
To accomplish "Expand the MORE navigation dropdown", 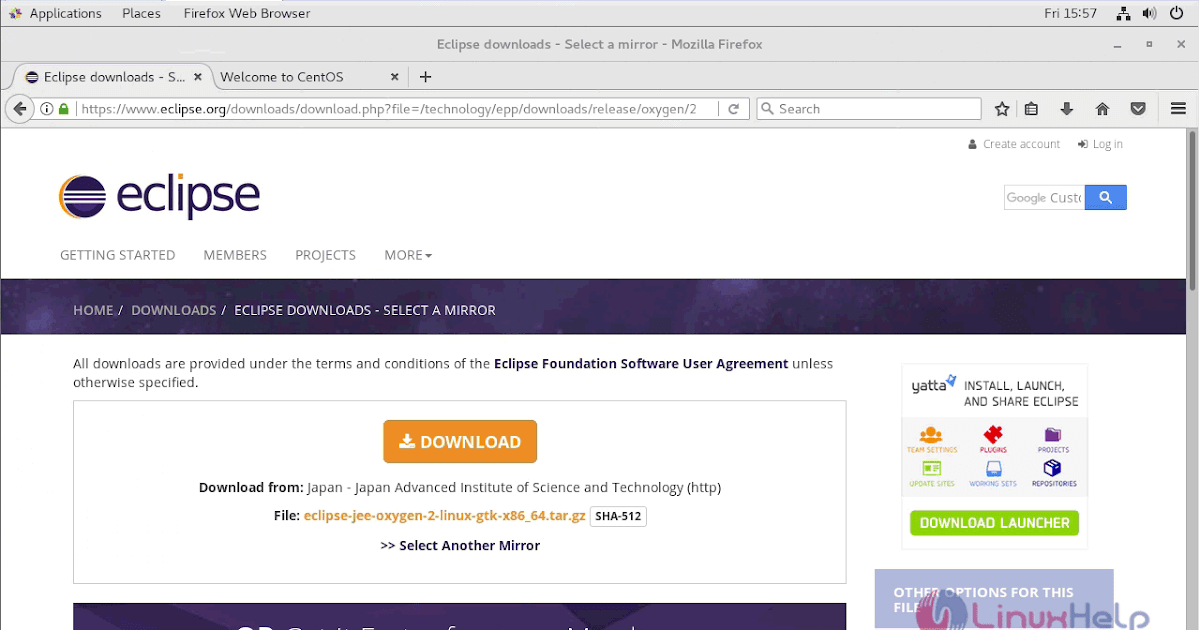I will pos(408,255).
